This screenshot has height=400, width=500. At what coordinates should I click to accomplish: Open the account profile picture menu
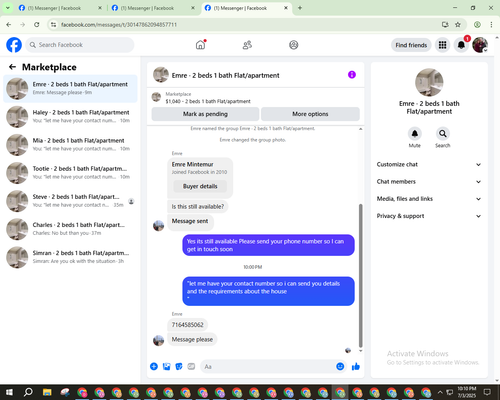coord(480,45)
